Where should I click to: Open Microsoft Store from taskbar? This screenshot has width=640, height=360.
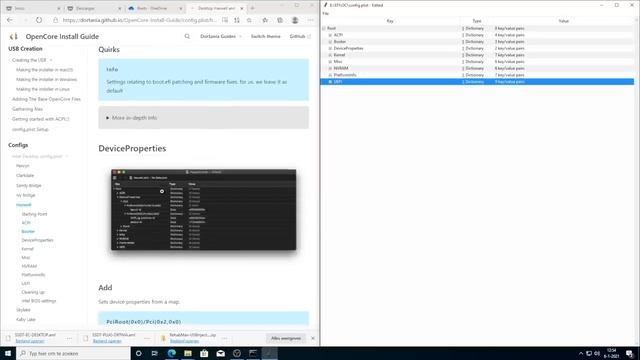[x=204, y=353]
